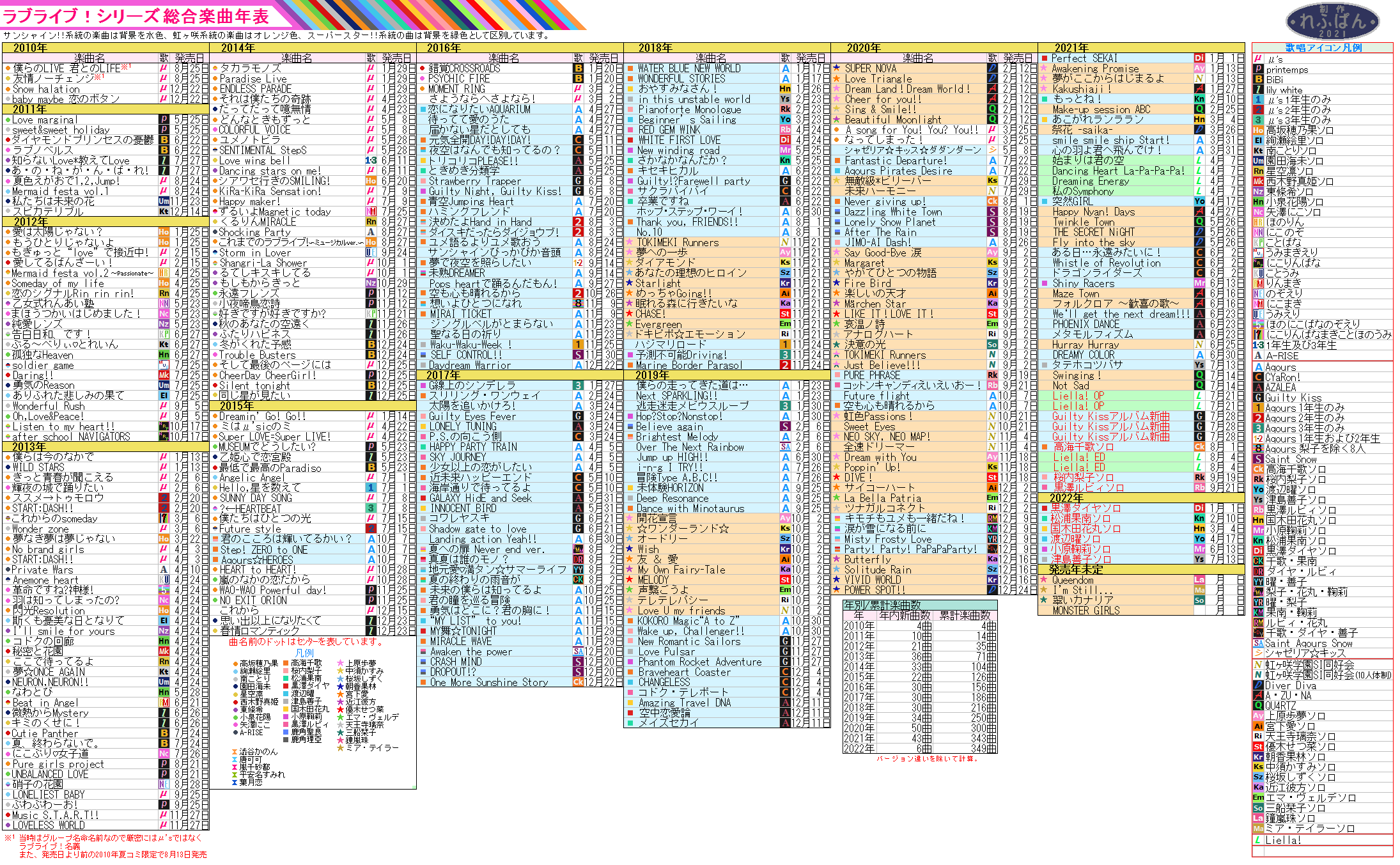Viewport: 1400px width, 865px height.
Task: Click the CYaRon! legend icon
Action: point(1257,377)
